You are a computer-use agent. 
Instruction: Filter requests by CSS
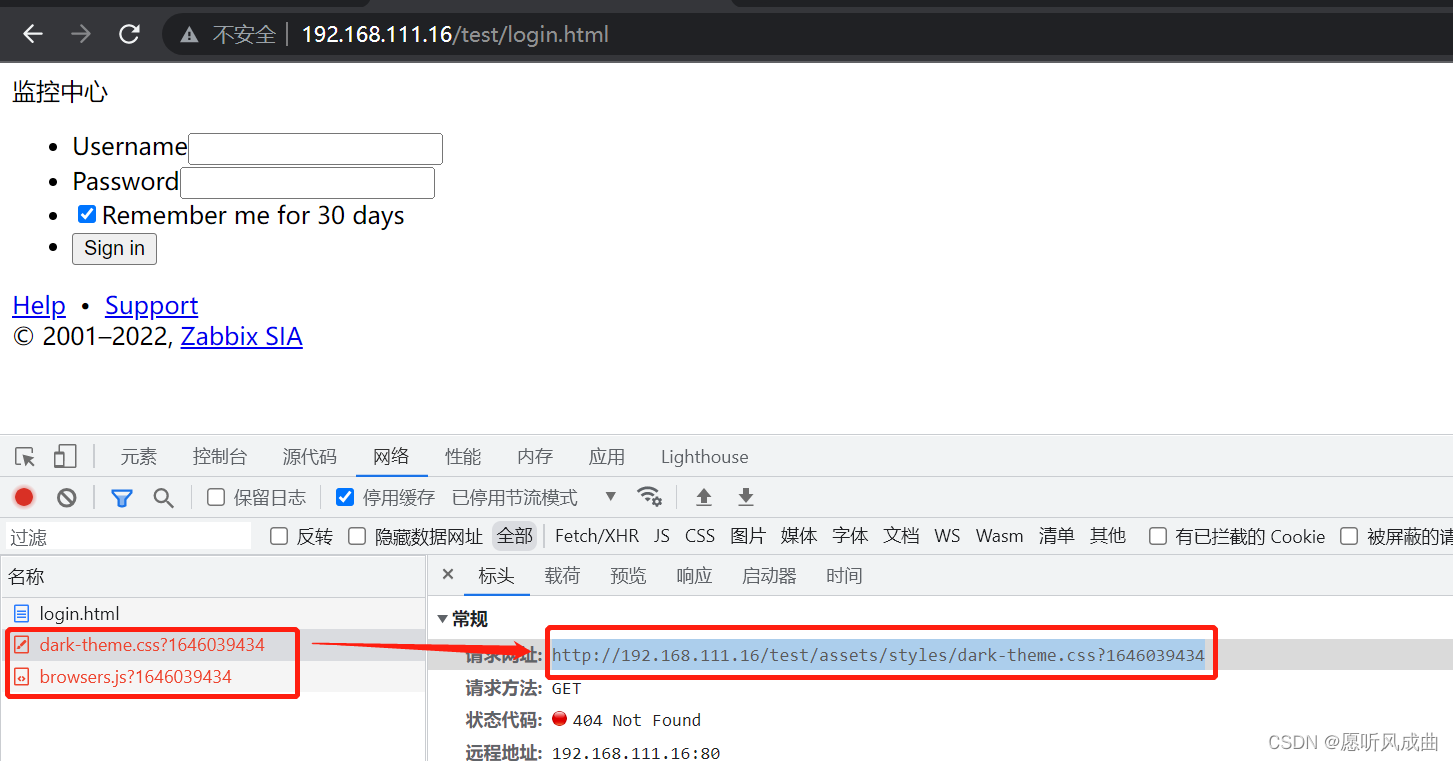[700, 536]
